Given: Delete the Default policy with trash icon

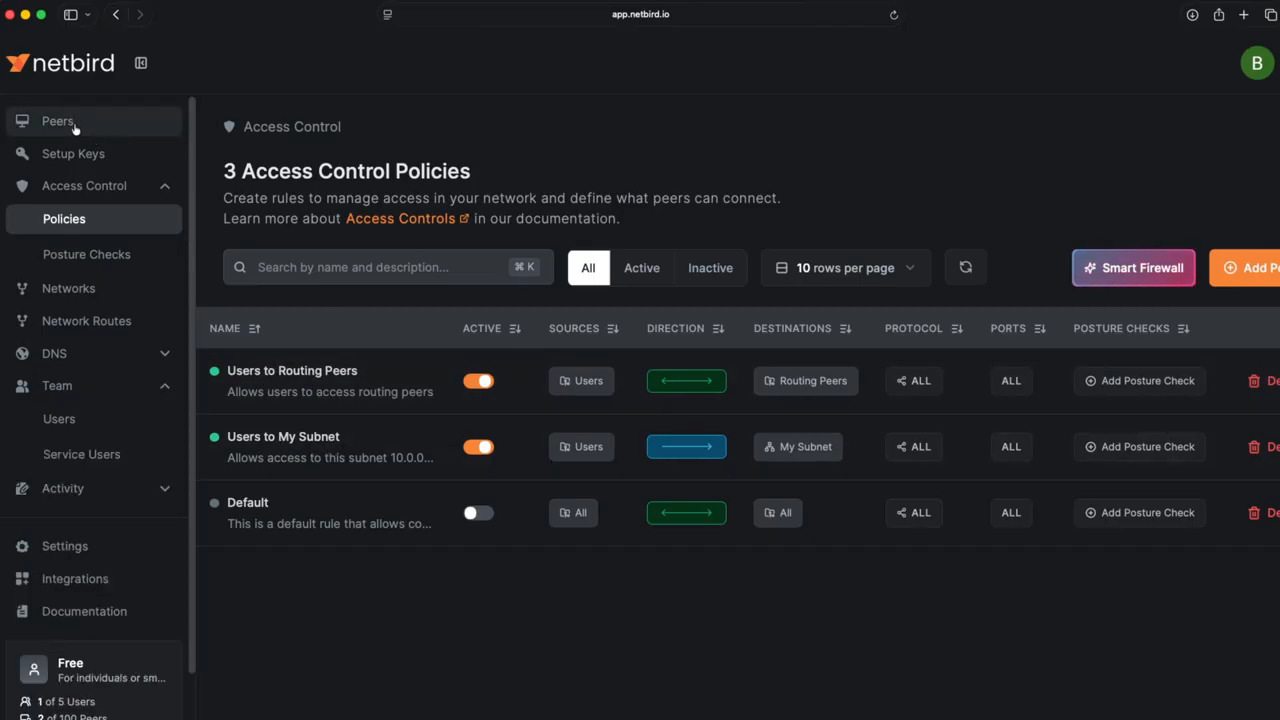Looking at the screenshot, I should [x=1255, y=512].
